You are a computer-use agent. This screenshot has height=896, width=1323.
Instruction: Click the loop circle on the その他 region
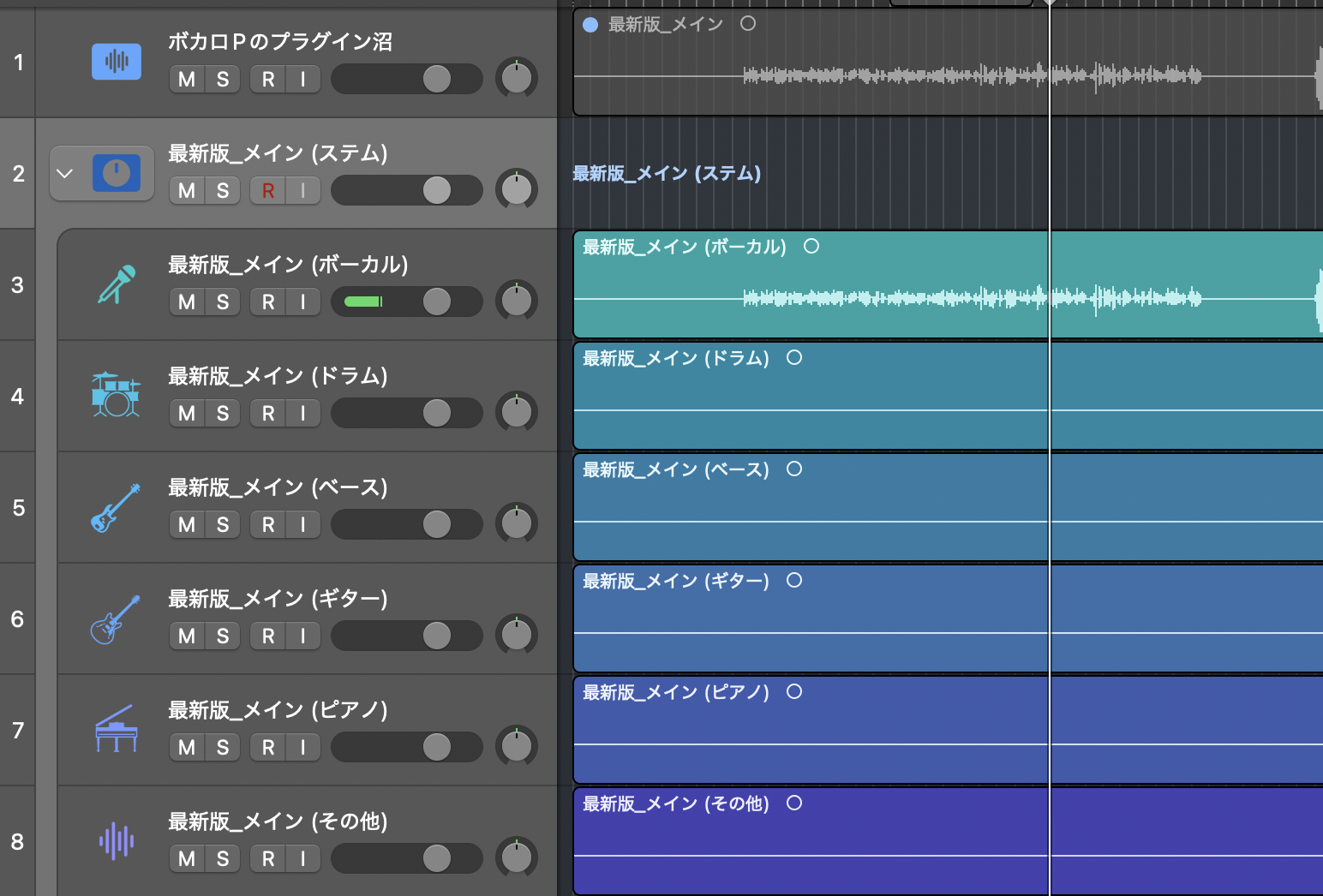tap(794, 803)
